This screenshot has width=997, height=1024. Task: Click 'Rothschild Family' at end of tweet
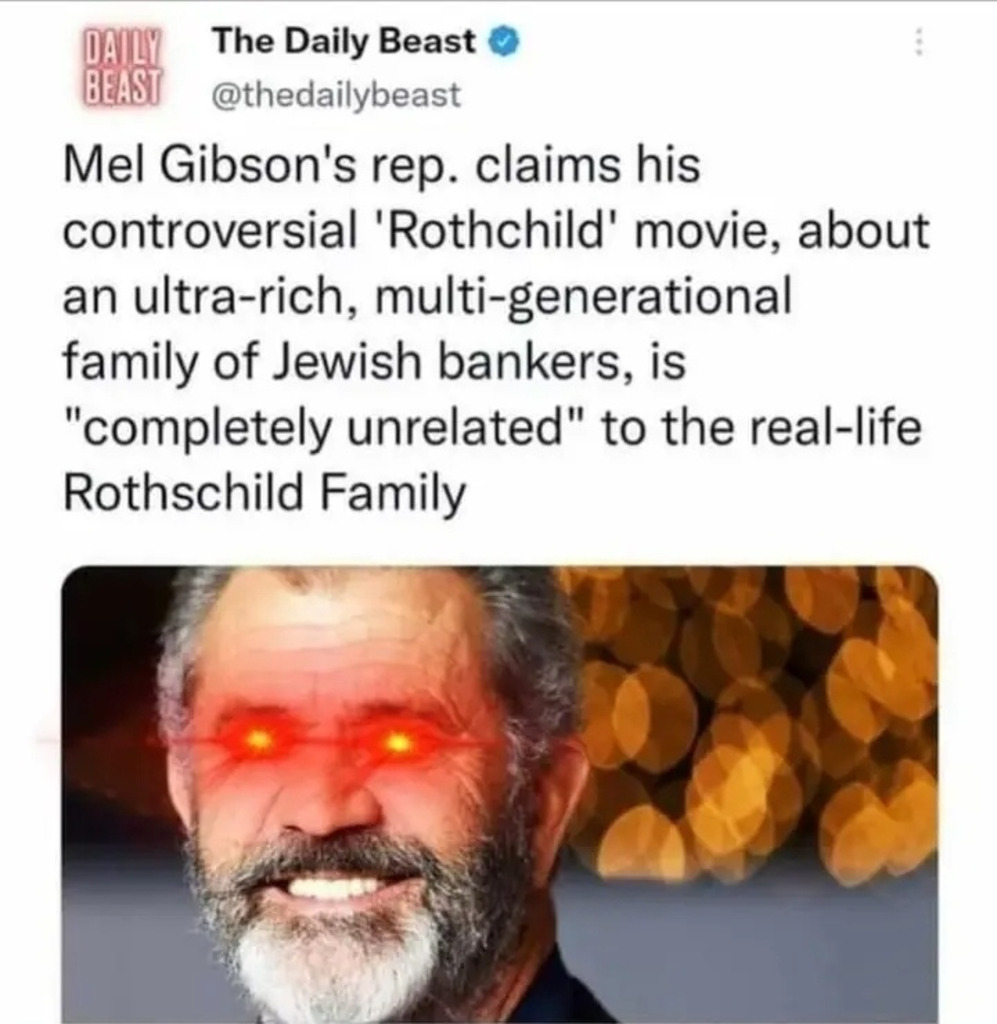pyautogui.click(x=265, y=492)
